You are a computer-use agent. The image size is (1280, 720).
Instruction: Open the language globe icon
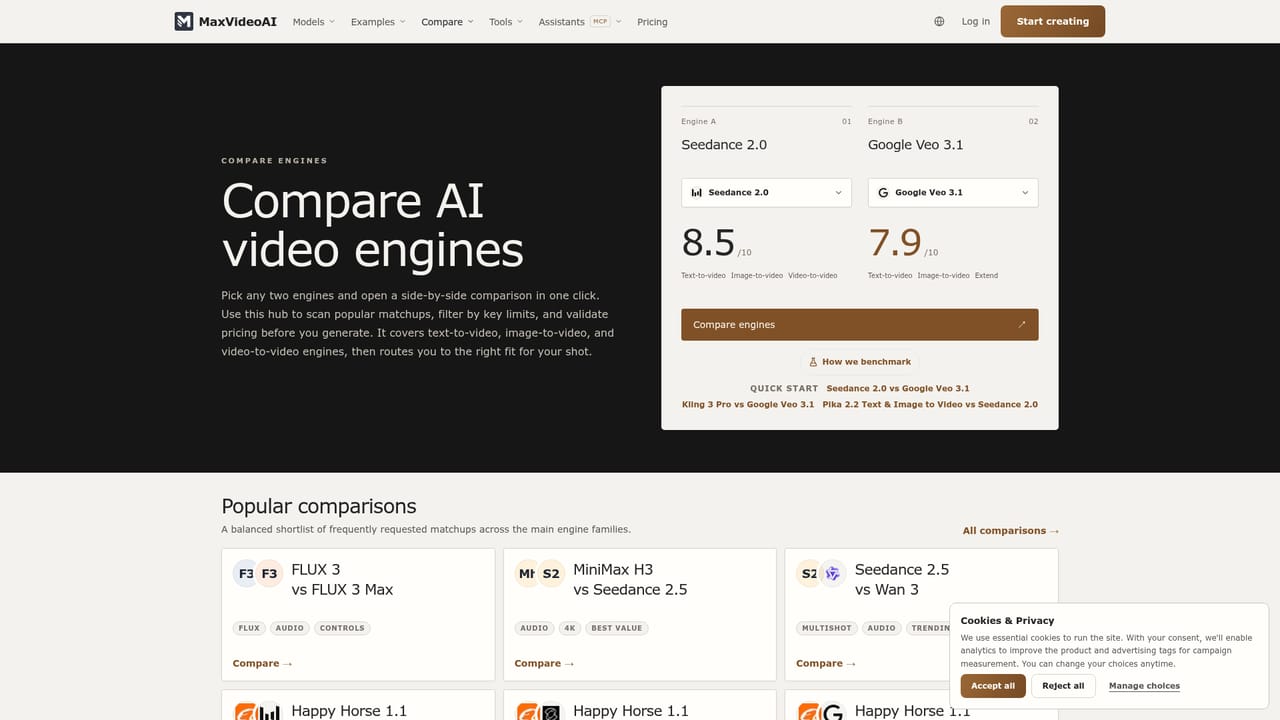click(939, 21)
